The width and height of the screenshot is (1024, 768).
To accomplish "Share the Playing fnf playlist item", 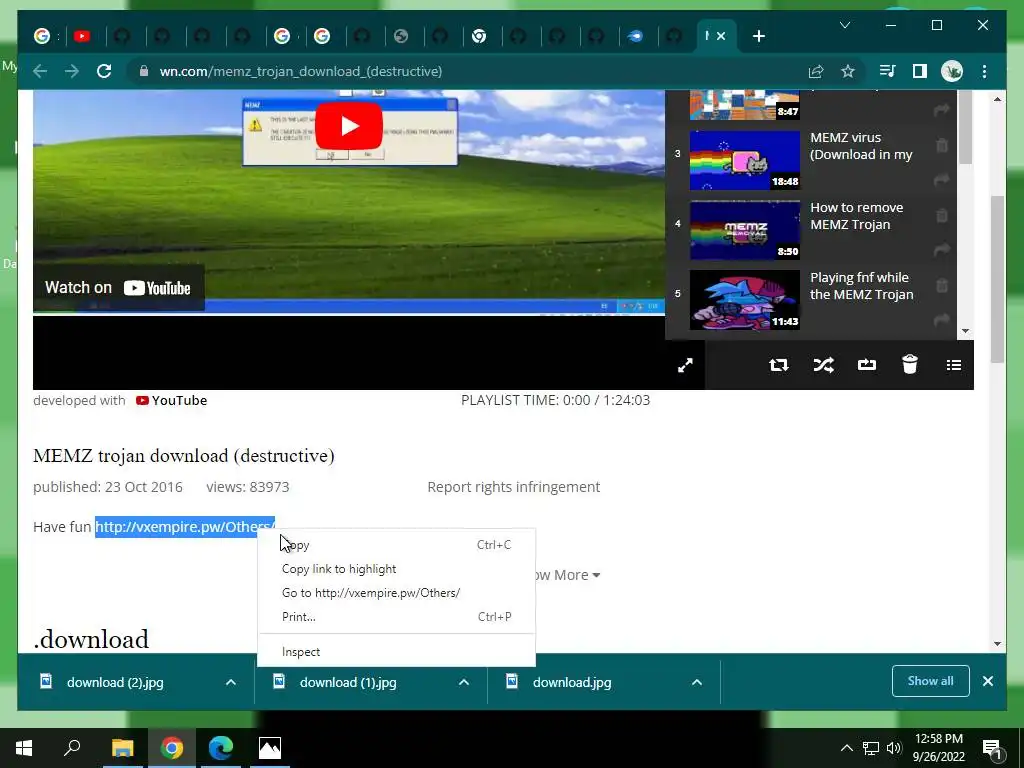I will (941, 319).
